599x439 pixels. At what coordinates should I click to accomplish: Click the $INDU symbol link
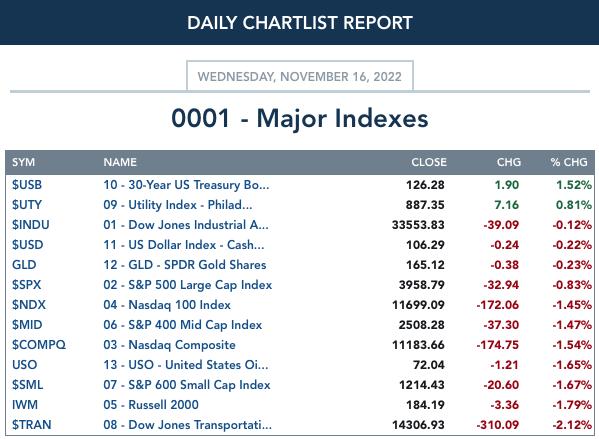31,225
